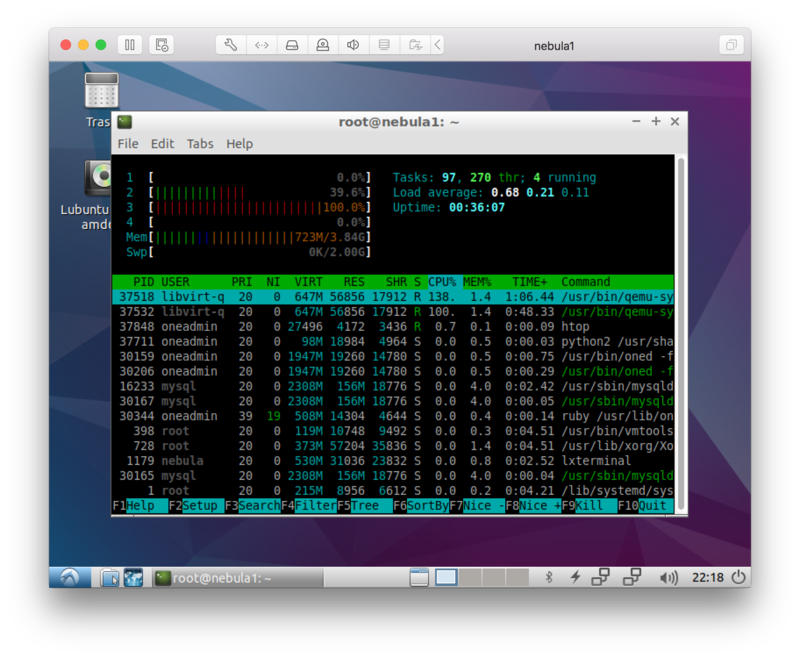The height and width of the screenshot is (658, 800).
Task: Open the Tabs menu
Action: coord(200,143)
